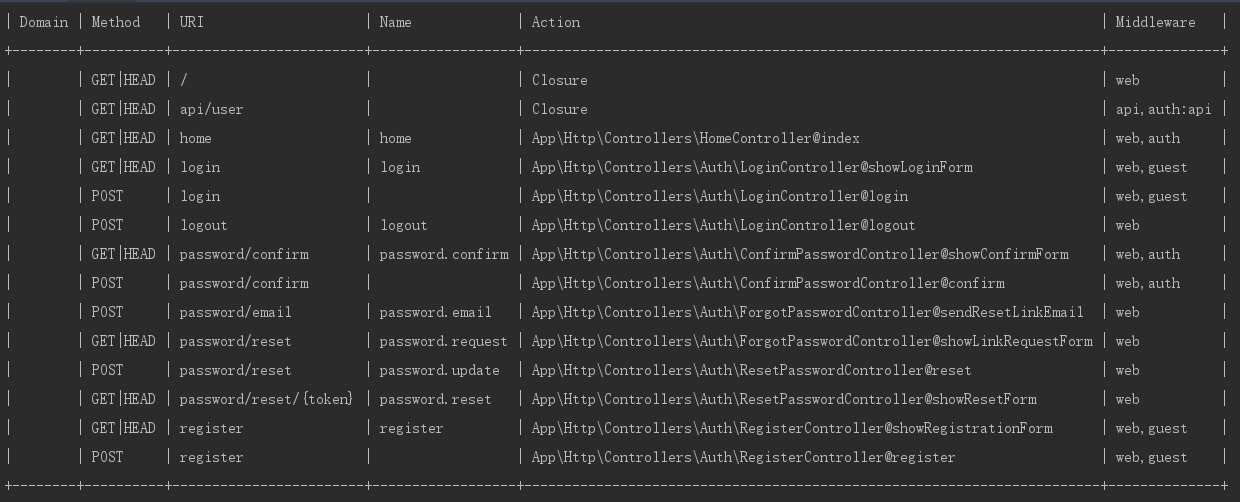
Task: Click the password.update route name
Action: click(439, 370)
